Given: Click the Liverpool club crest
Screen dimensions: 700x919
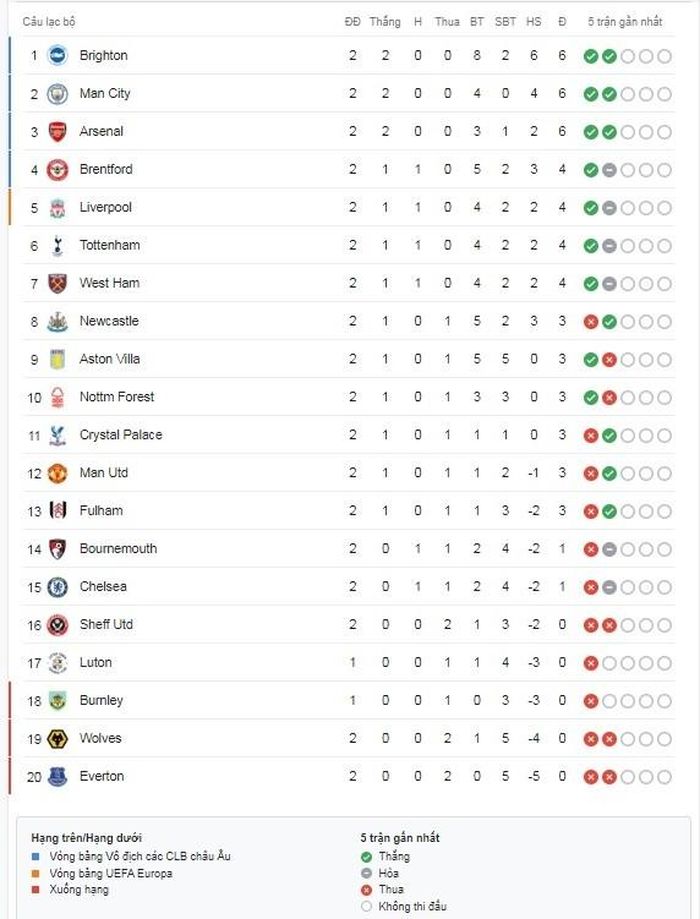Looking at the screenshot, I should (x=57, y=207).
